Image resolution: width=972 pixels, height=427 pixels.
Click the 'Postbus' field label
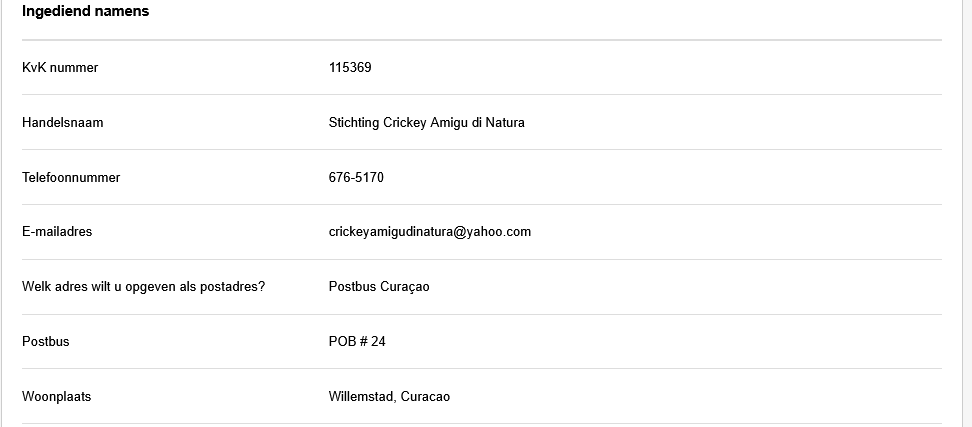click(46, 342)
